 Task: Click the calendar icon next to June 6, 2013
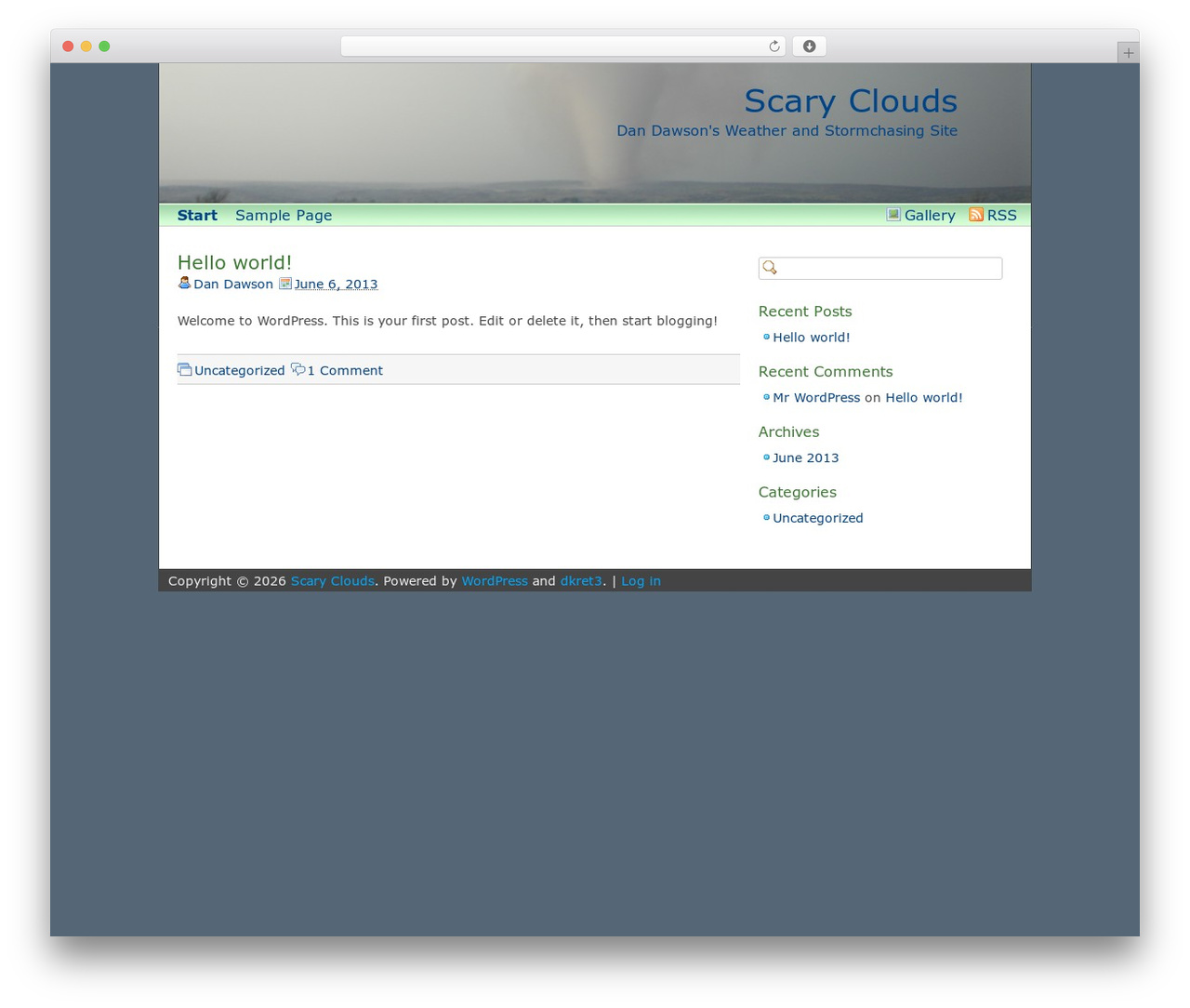point(285,284)
